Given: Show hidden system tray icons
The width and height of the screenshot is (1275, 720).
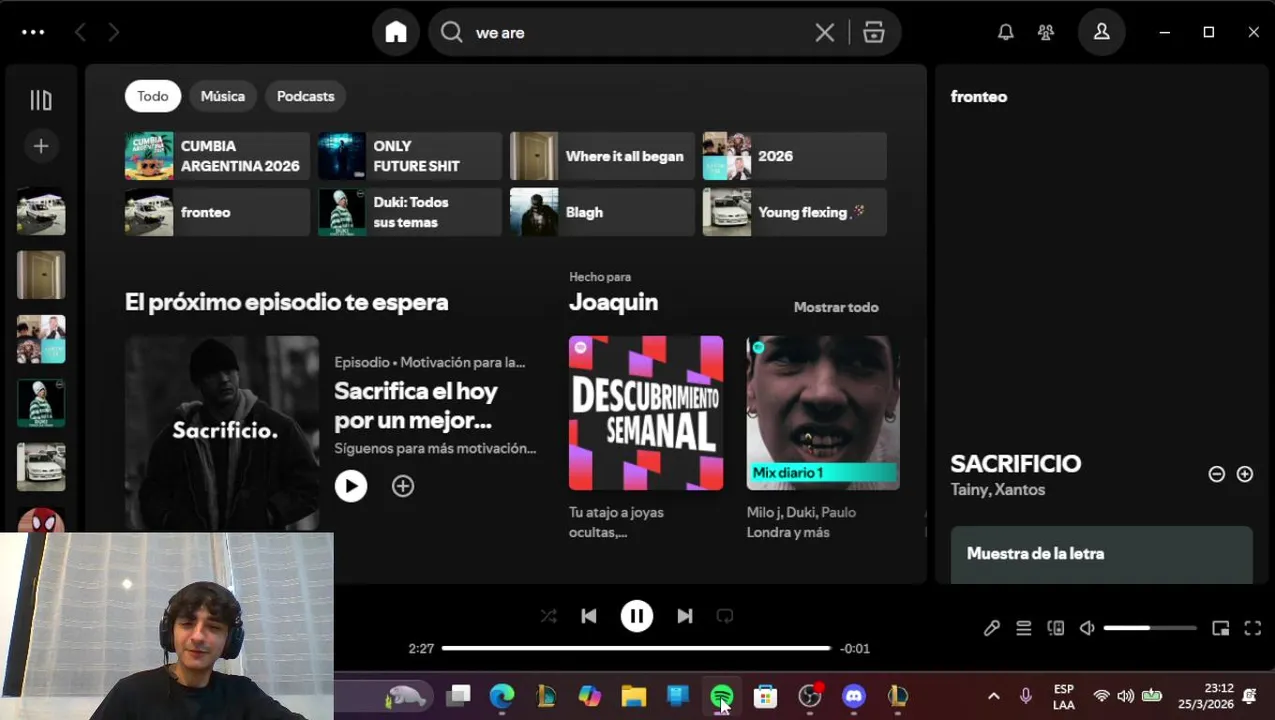Looking at the screenshot, I should tap(993, 696).
